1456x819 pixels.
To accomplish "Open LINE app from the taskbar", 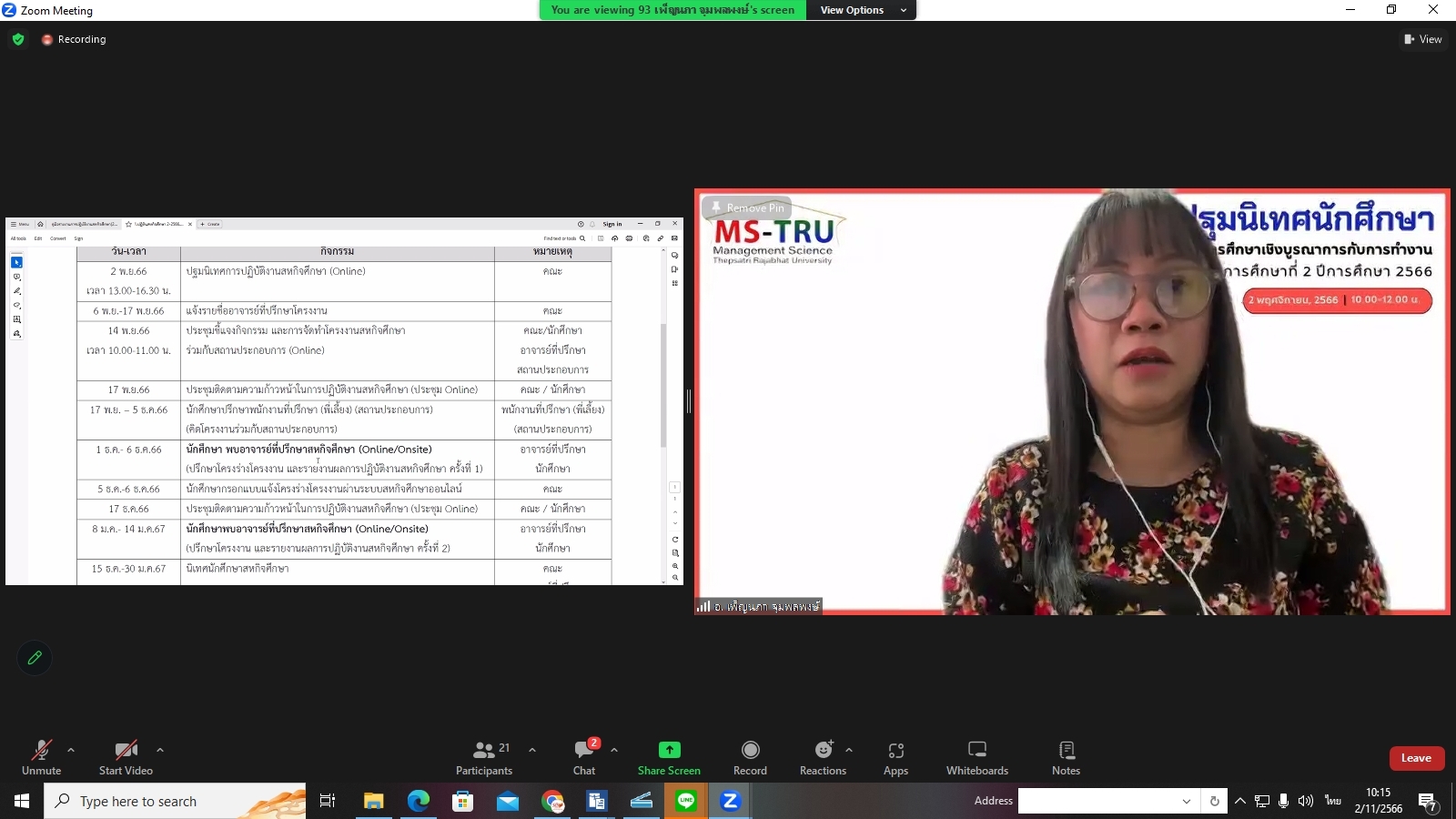I will [x=686, y=801].
